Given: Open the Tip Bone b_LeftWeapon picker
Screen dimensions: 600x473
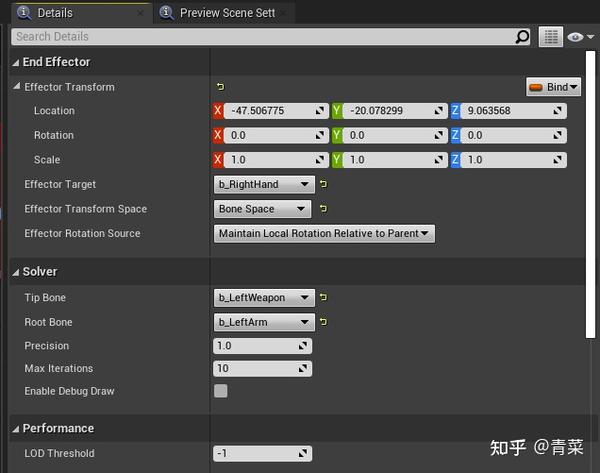Looking at the screenshot, I should pos(264,297).
